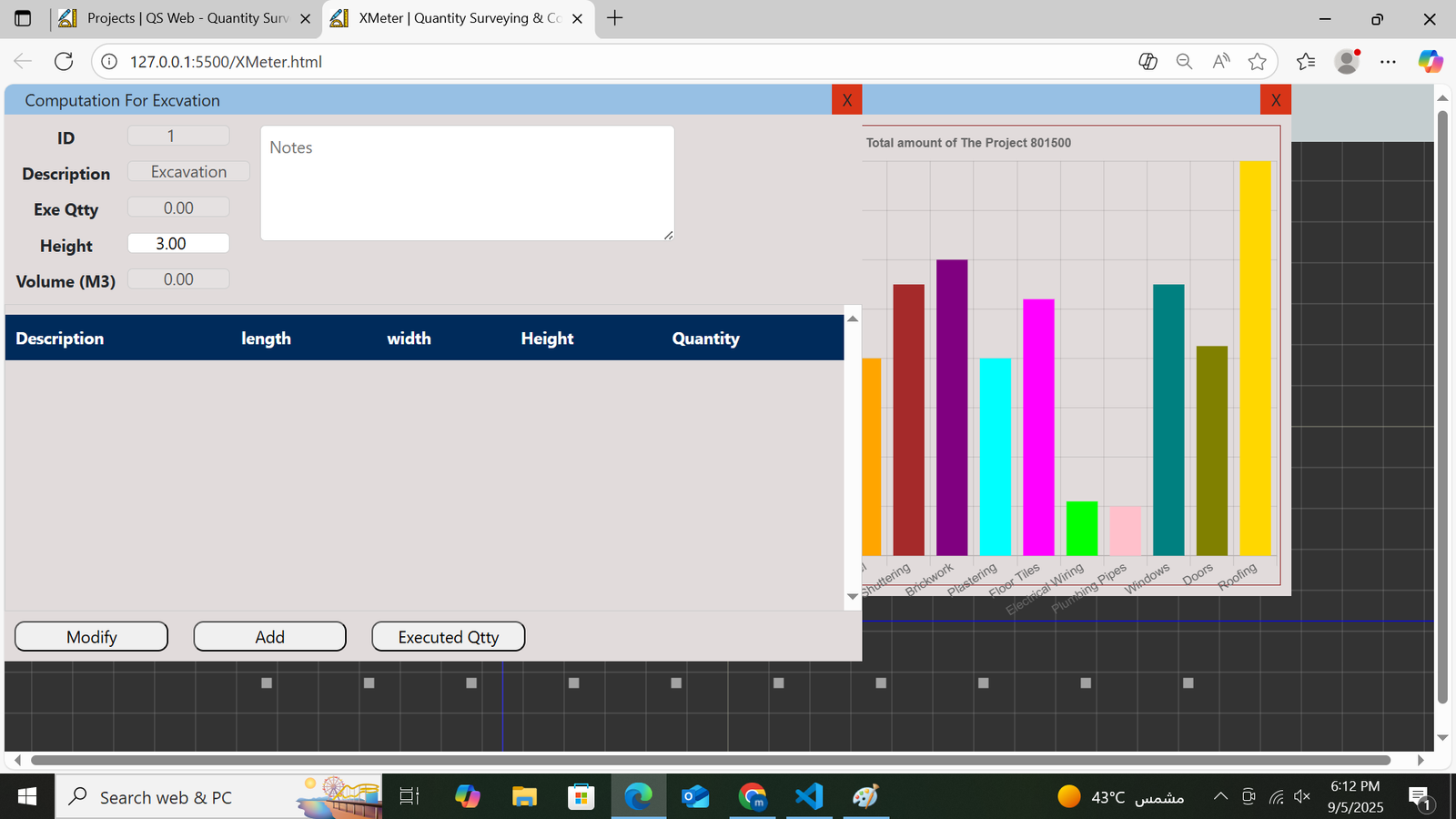Click the zoom magnifier icon in address bar

[x=1184, y=62]
